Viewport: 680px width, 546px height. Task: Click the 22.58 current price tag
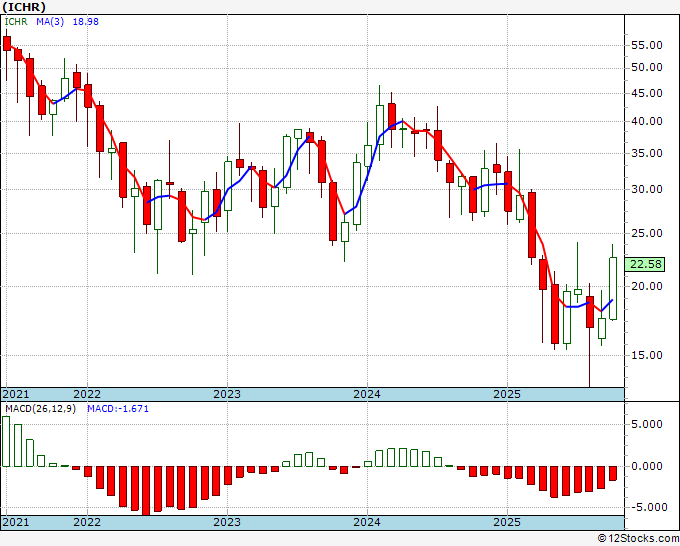click(x=645, y=264)
